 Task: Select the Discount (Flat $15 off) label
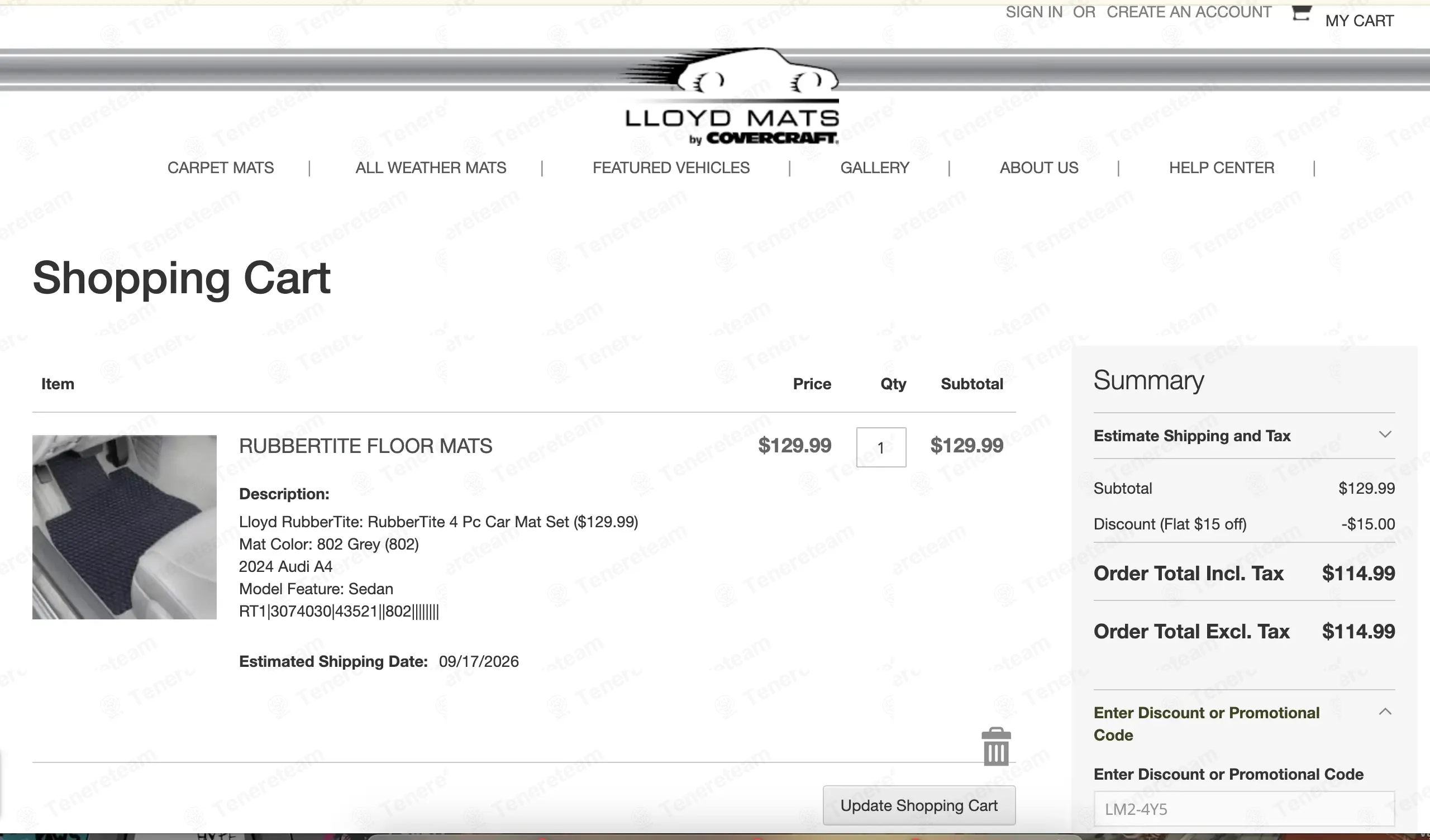[1170, 524]
